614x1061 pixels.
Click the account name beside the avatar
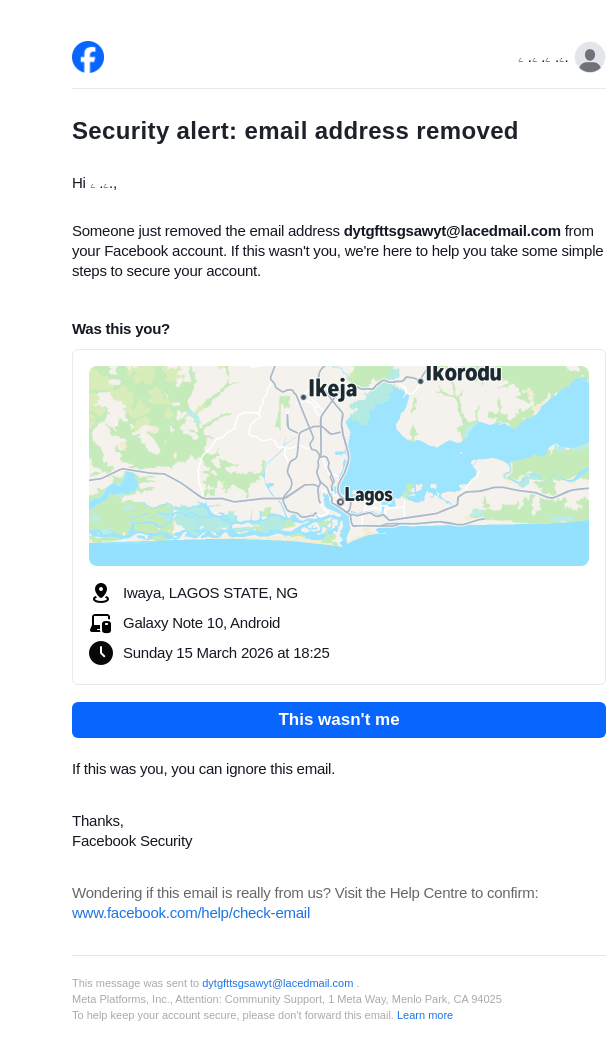[x=543, y=60]
